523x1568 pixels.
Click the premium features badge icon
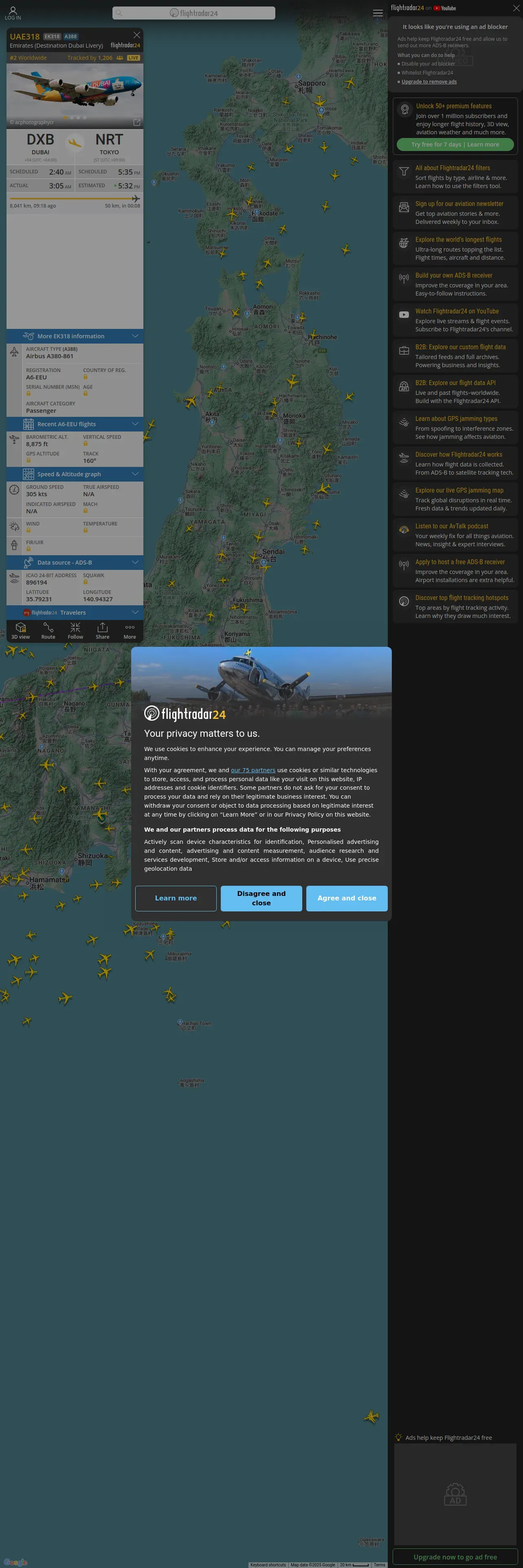404,109
